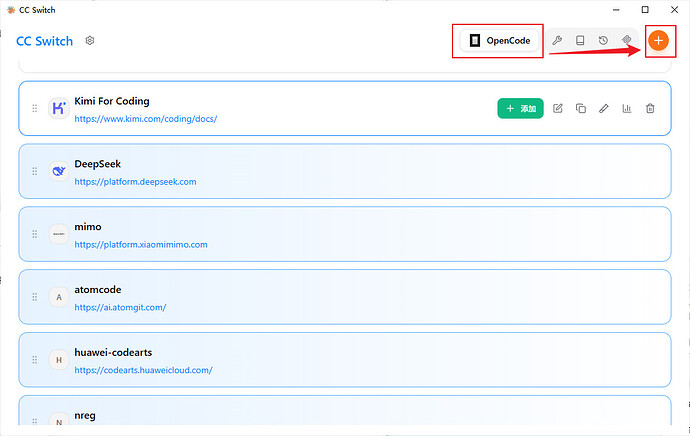Close the CC Switch window
Screen dimensions: 690x436
click(x=674, y=10)
